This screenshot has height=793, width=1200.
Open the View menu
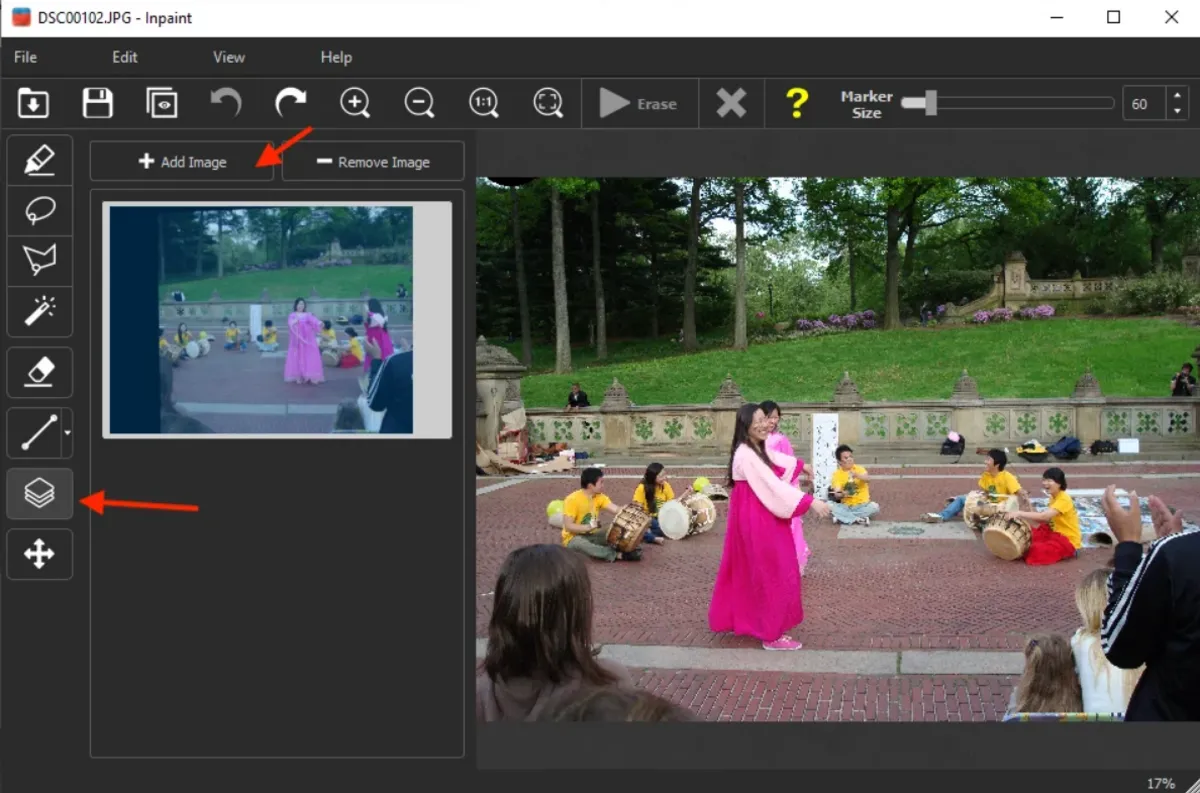[228, 57]
